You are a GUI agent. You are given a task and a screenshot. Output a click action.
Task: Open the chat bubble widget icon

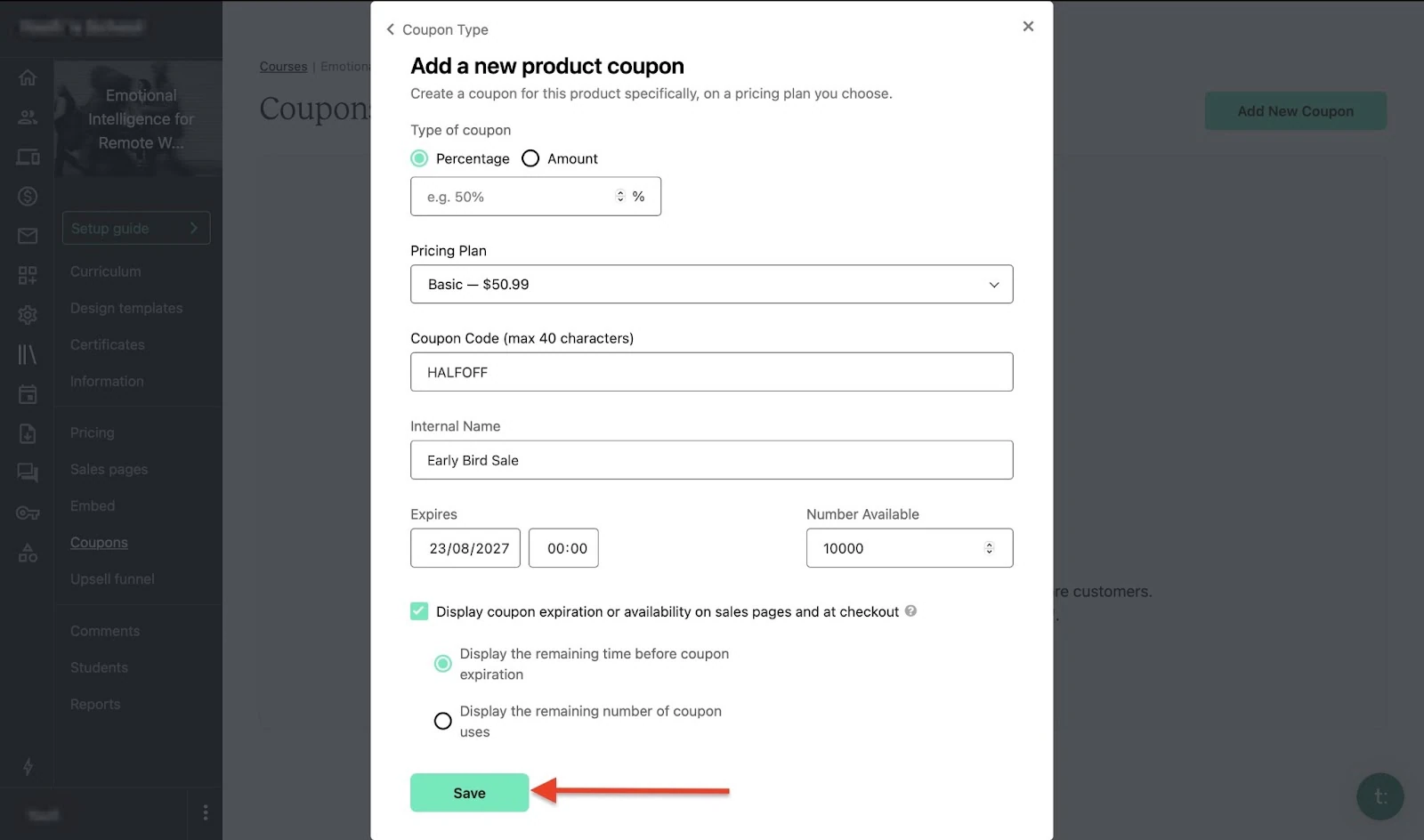1379,796
